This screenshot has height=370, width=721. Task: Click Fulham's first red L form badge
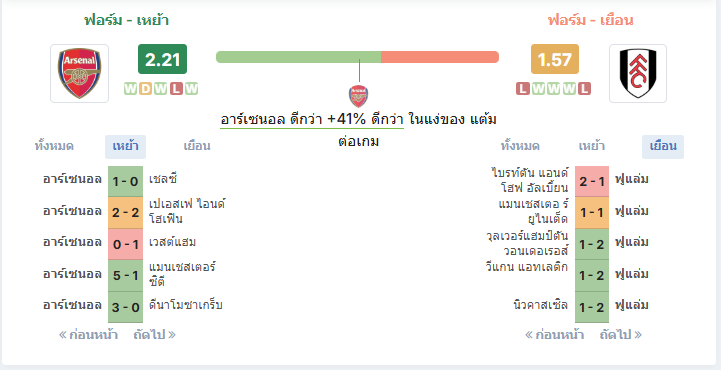coord(523,88)
